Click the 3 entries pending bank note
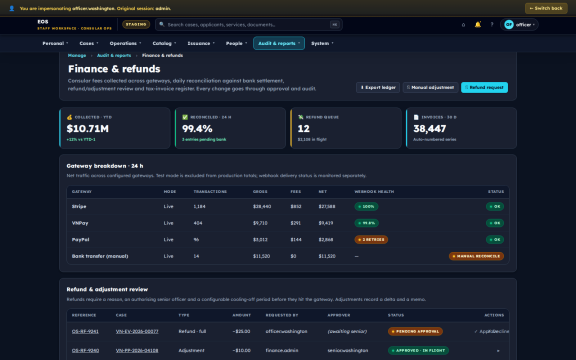 coord(204,140)
